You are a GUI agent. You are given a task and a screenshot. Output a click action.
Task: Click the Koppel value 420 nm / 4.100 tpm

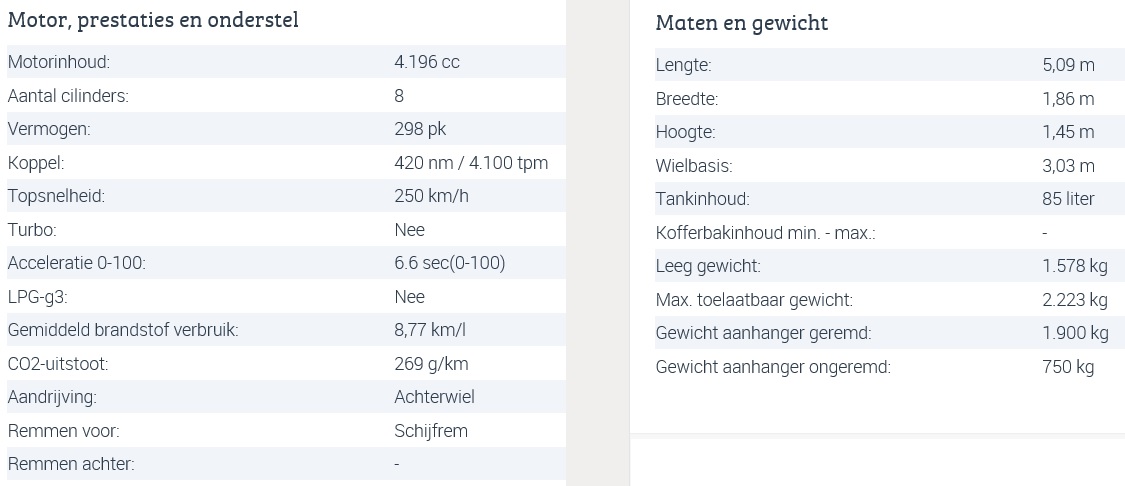coord(471,163)
